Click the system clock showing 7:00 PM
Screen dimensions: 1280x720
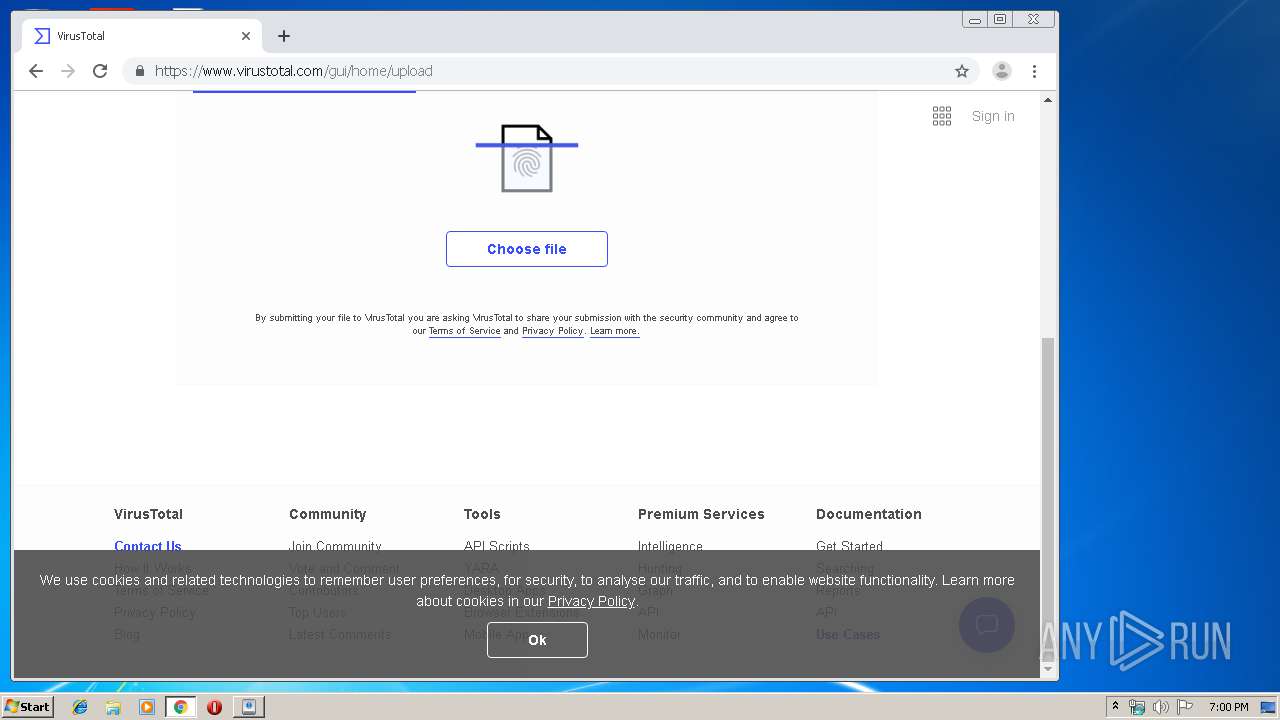1228,707
